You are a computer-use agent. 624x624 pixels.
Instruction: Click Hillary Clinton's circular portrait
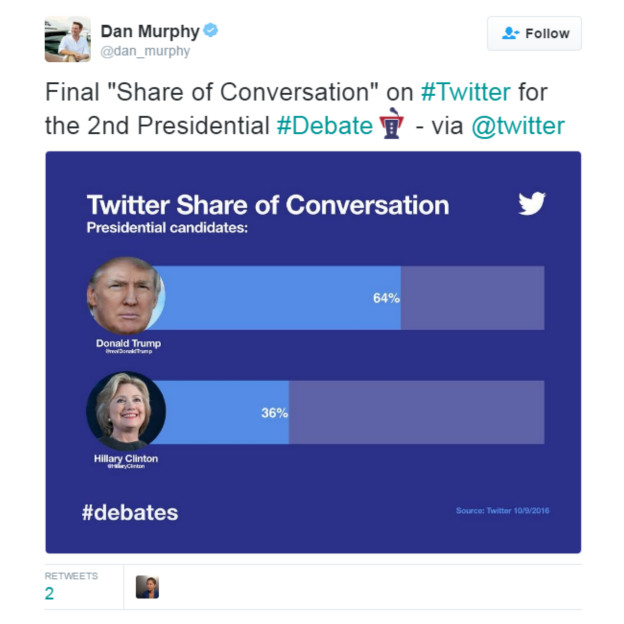[126, 411]
